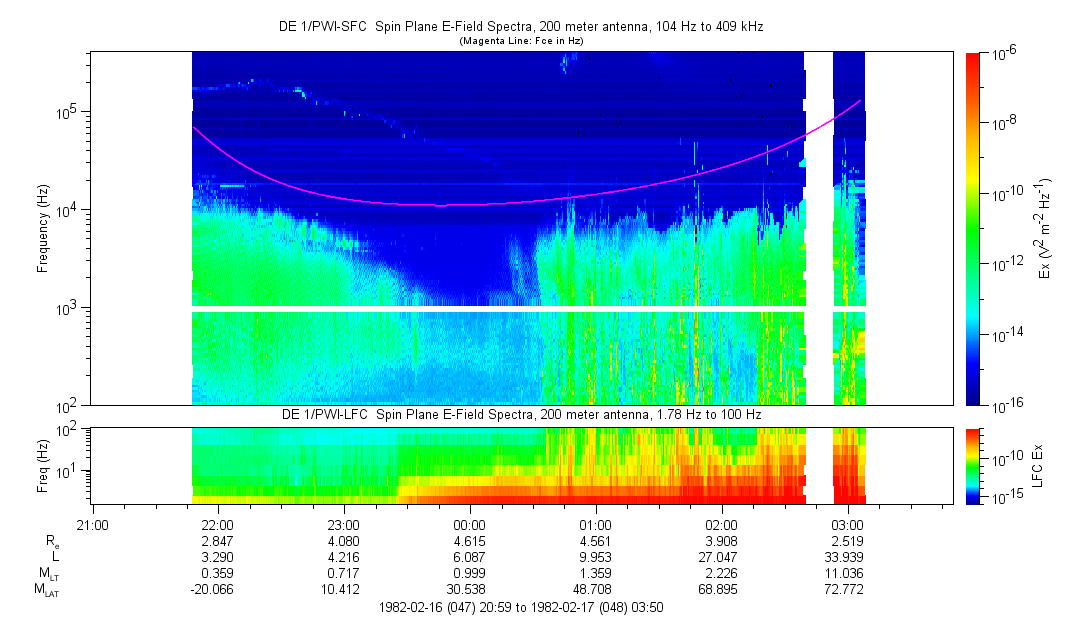Screen dimensions: 1083x620
Task: Click the MLAT value 72.772 under 03:00
Action: point(847,590)
